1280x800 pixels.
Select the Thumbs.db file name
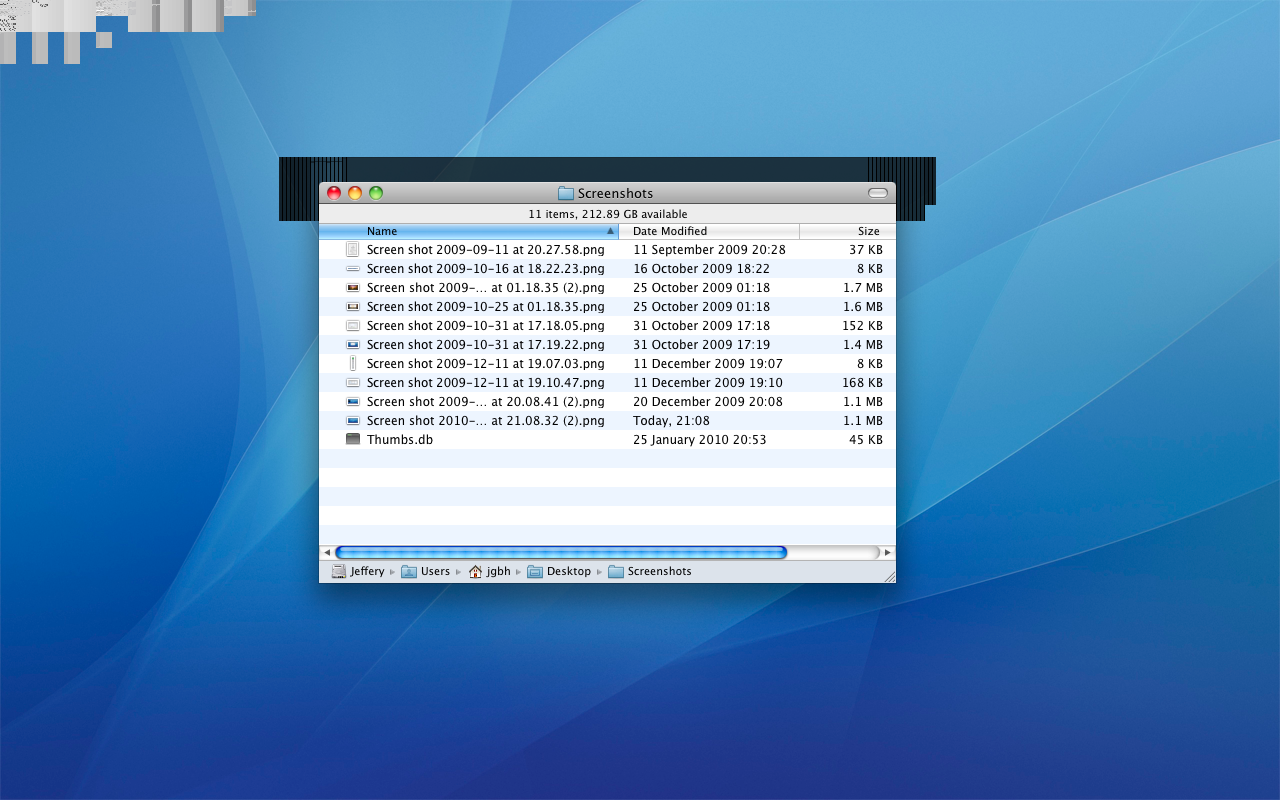(400, 440)
